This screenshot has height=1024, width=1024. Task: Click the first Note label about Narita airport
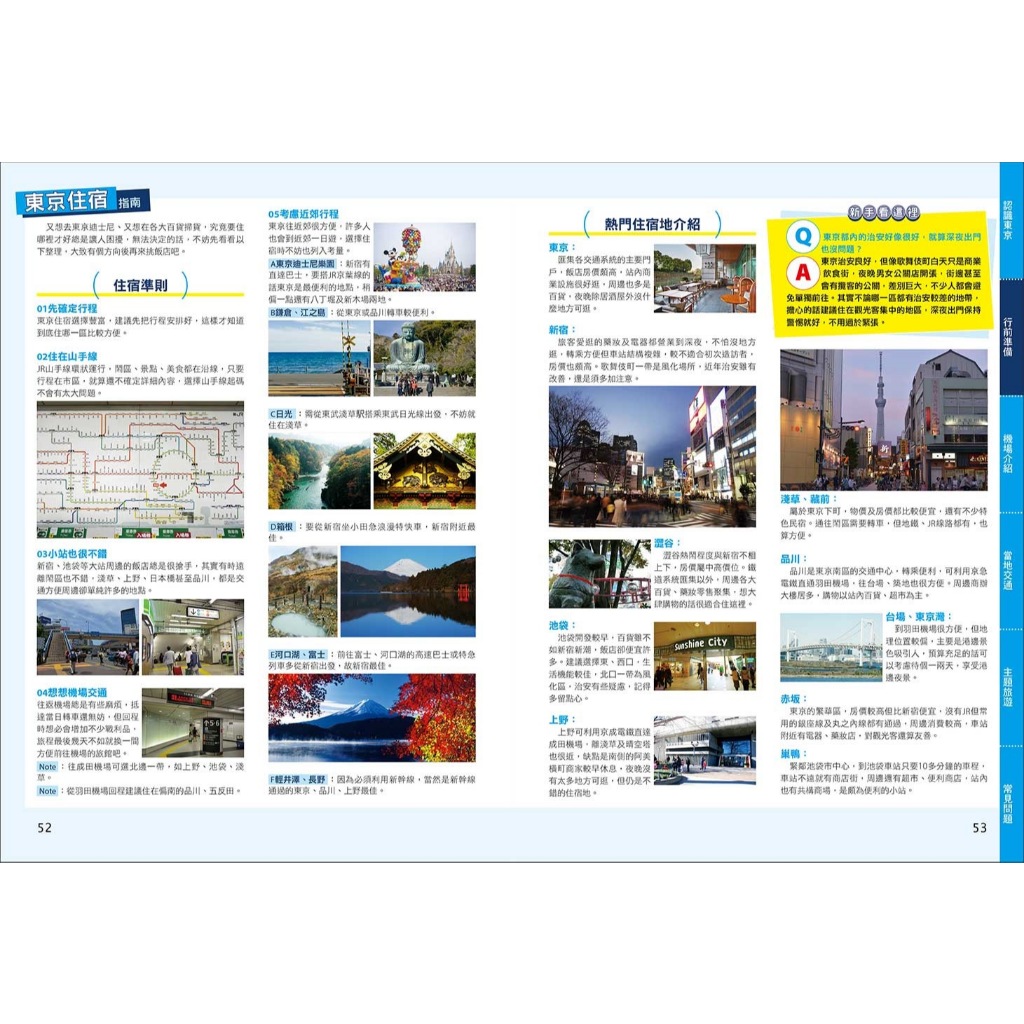pyautogui.click(x=48, y=766)
